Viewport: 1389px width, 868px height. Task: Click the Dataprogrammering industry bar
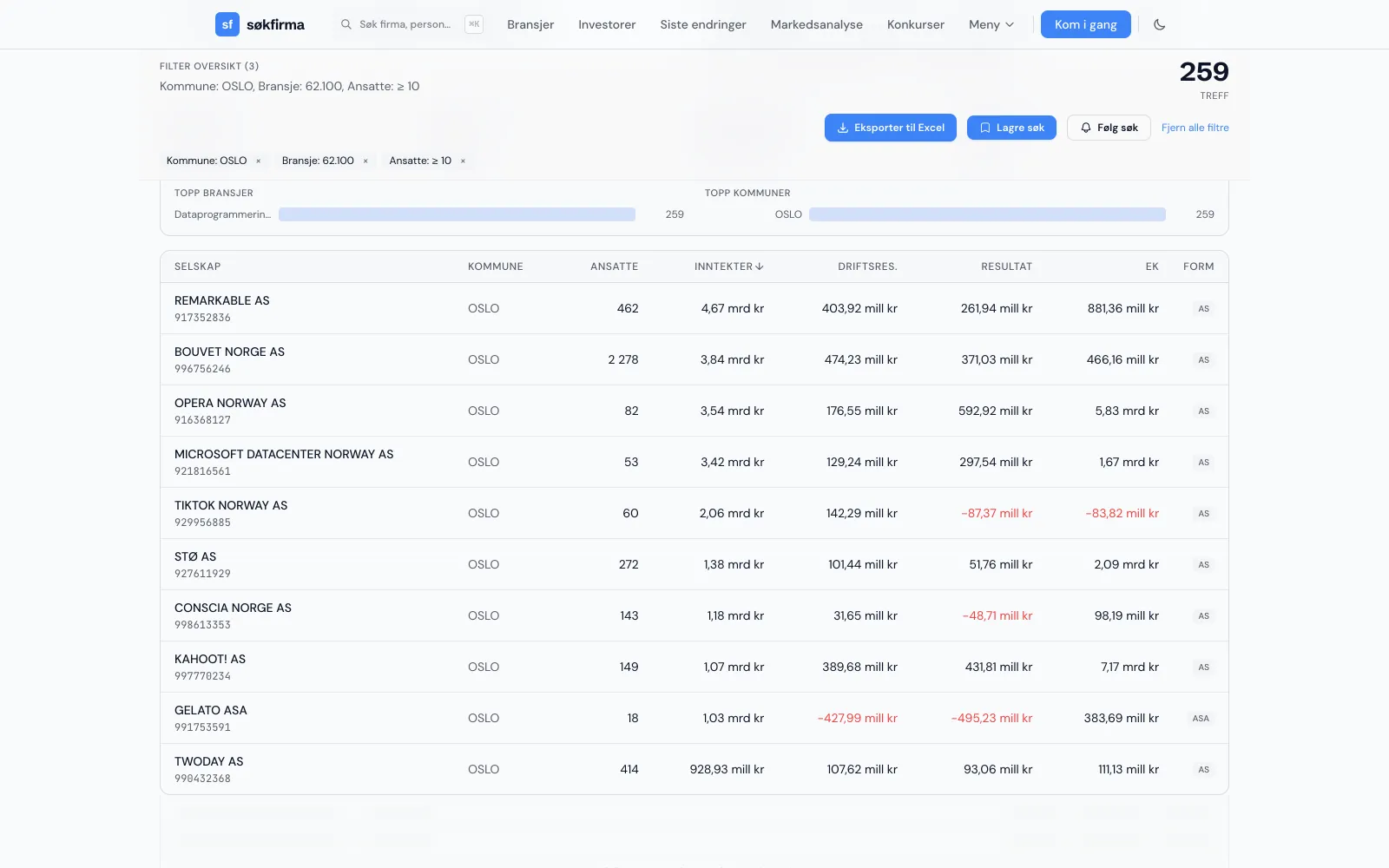[x=457, y=214]
